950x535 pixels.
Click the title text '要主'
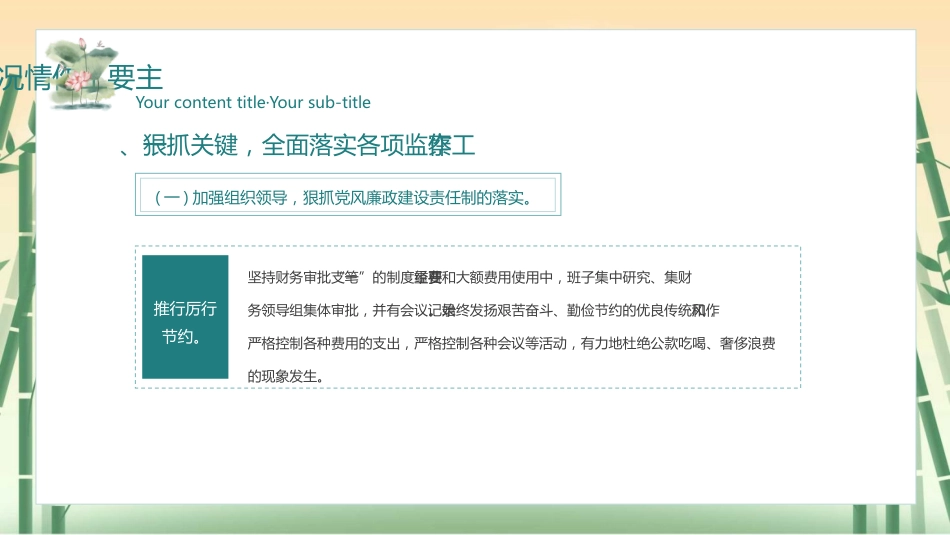coord(135,78)
